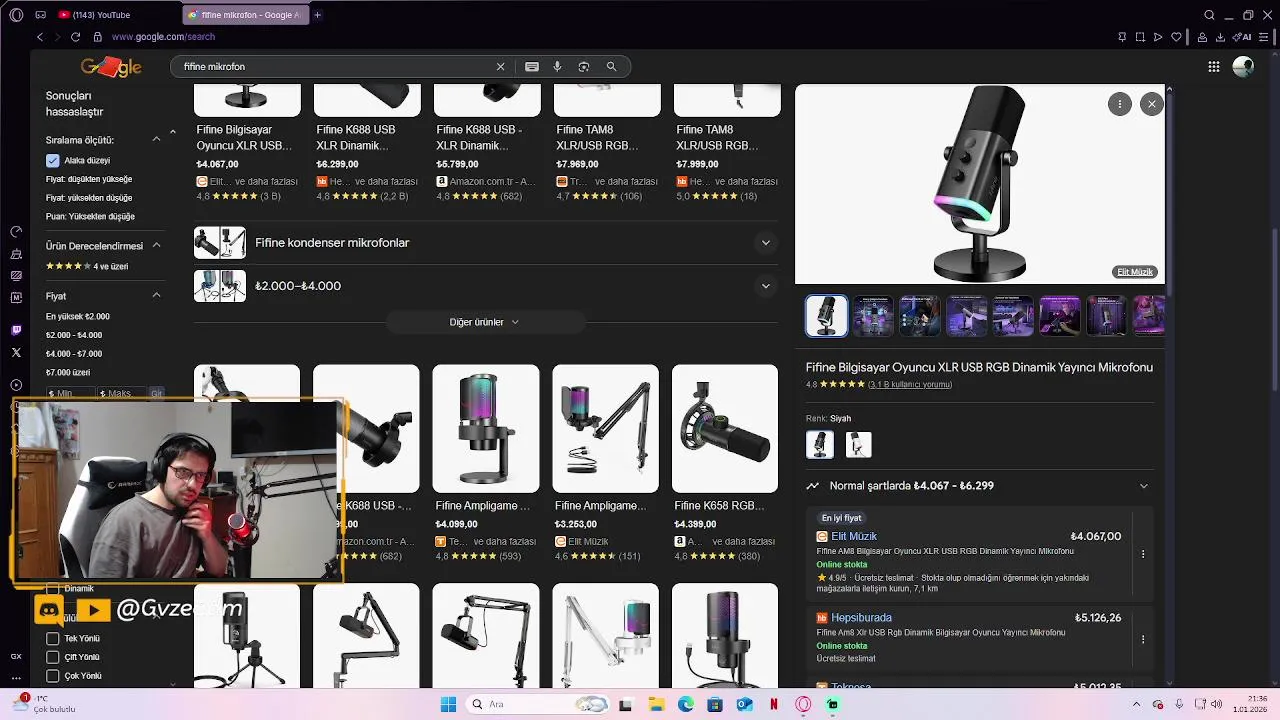The image size is (1280, 720).
Task: Collapse the Fiyat filter section
Action: (x=156, y=296)
